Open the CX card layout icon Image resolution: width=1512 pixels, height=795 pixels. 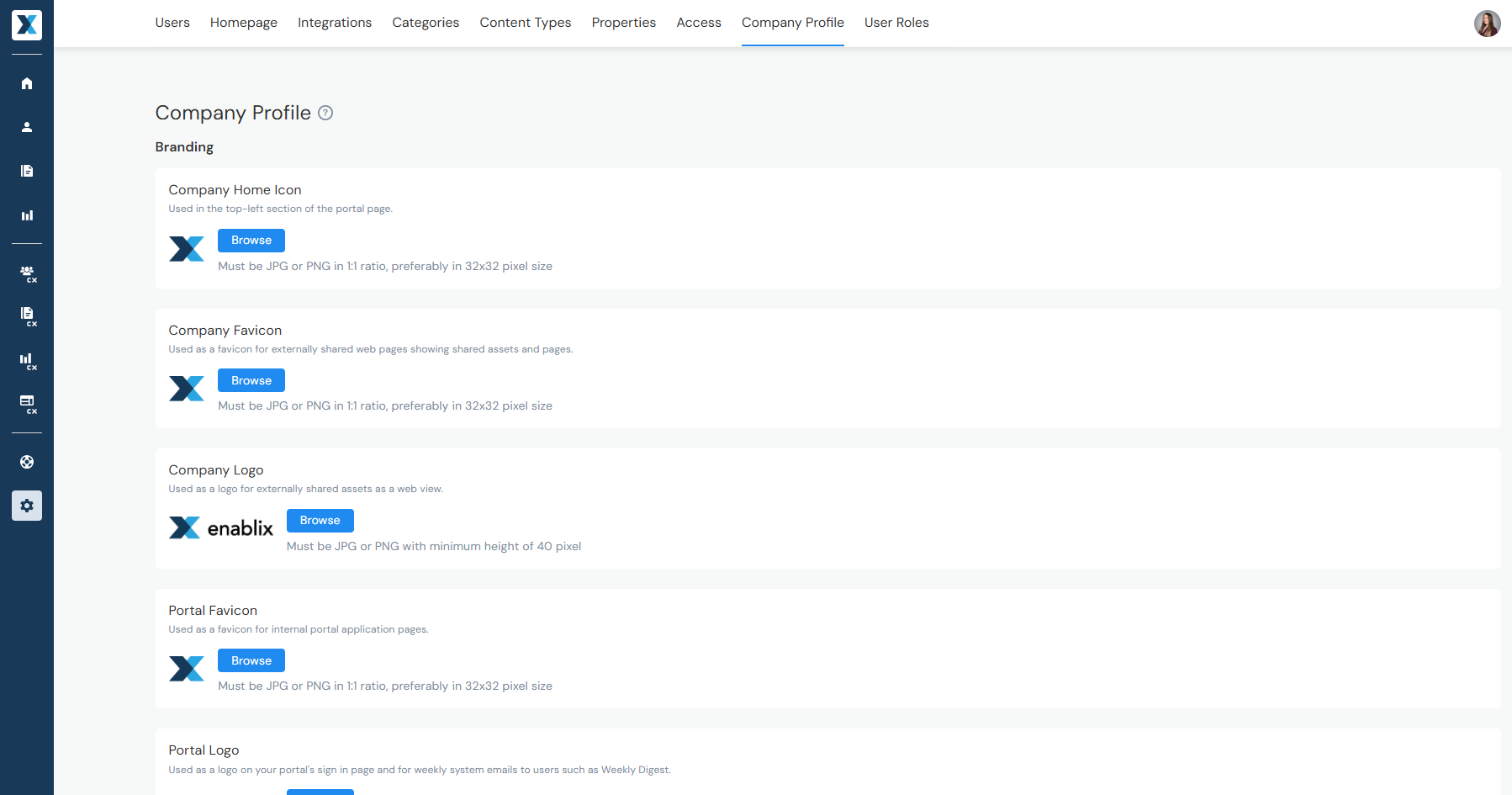click(x=27, y=405)
